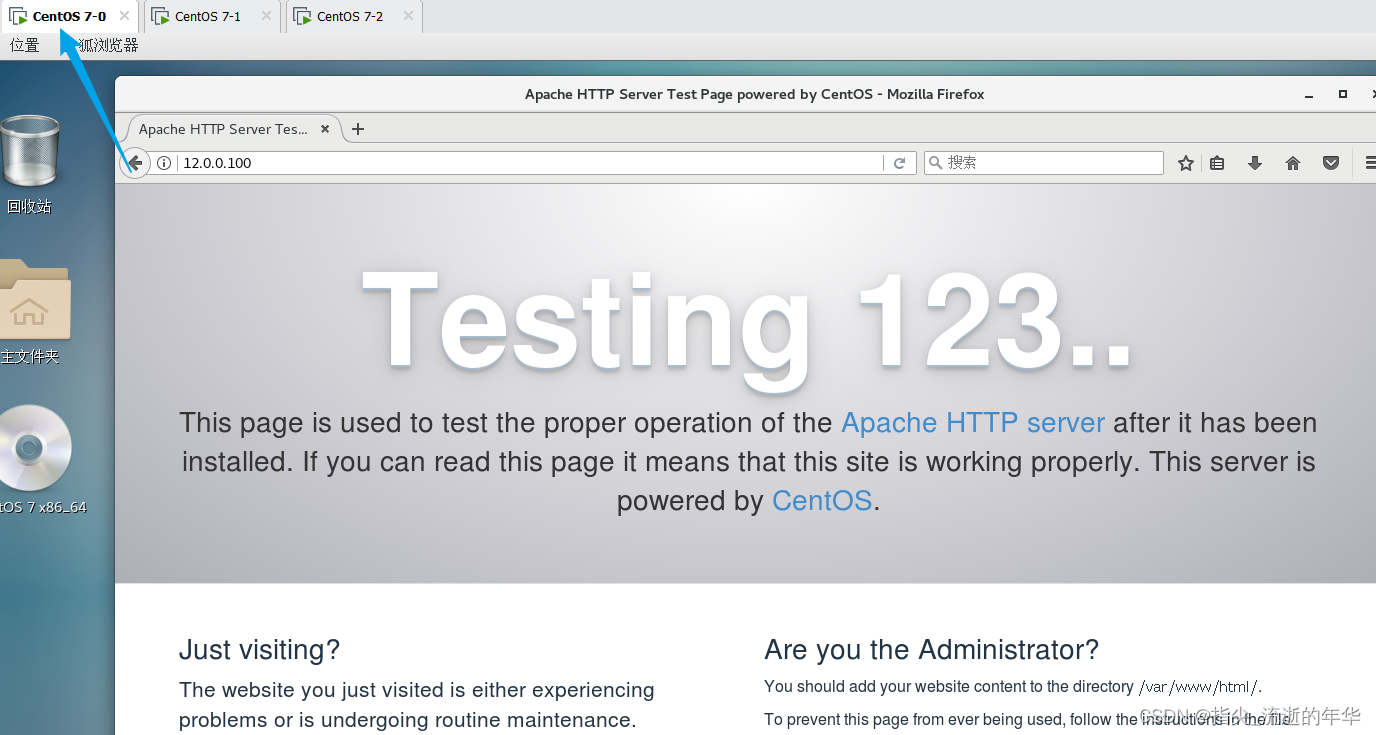Close the Apache HTTP Server Test tab
The image size is (1376, 735).
pyautogui.click(x=325, y=129)
